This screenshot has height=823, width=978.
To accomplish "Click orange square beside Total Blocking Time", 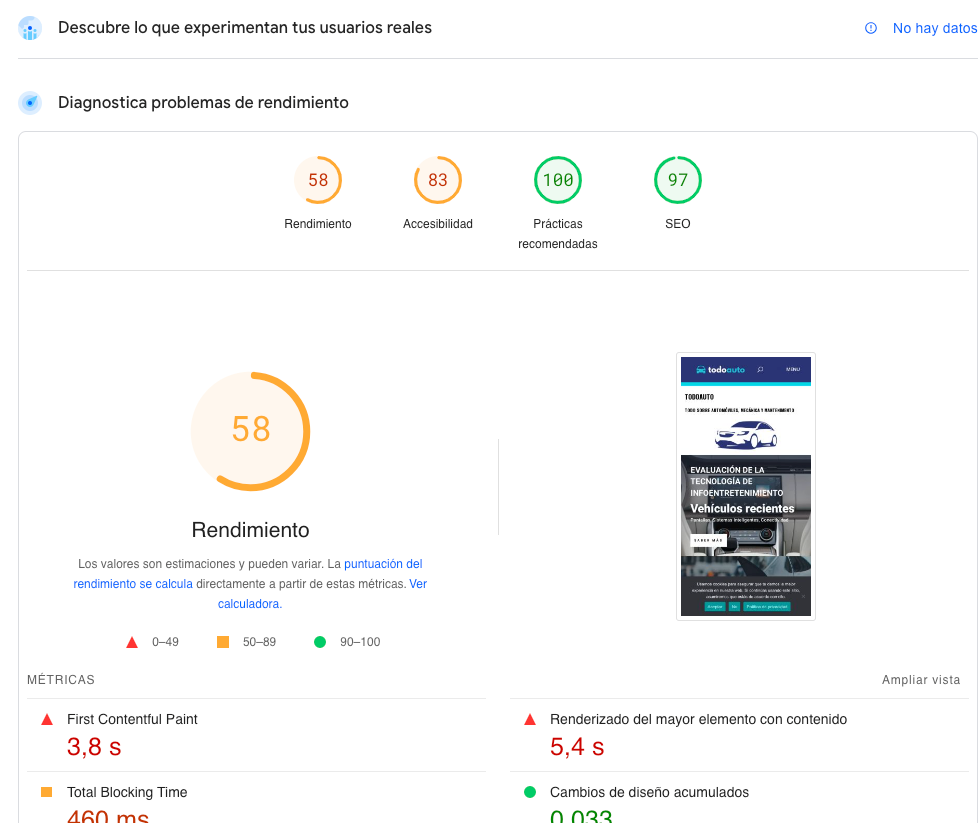I will (x=46, y=792).
